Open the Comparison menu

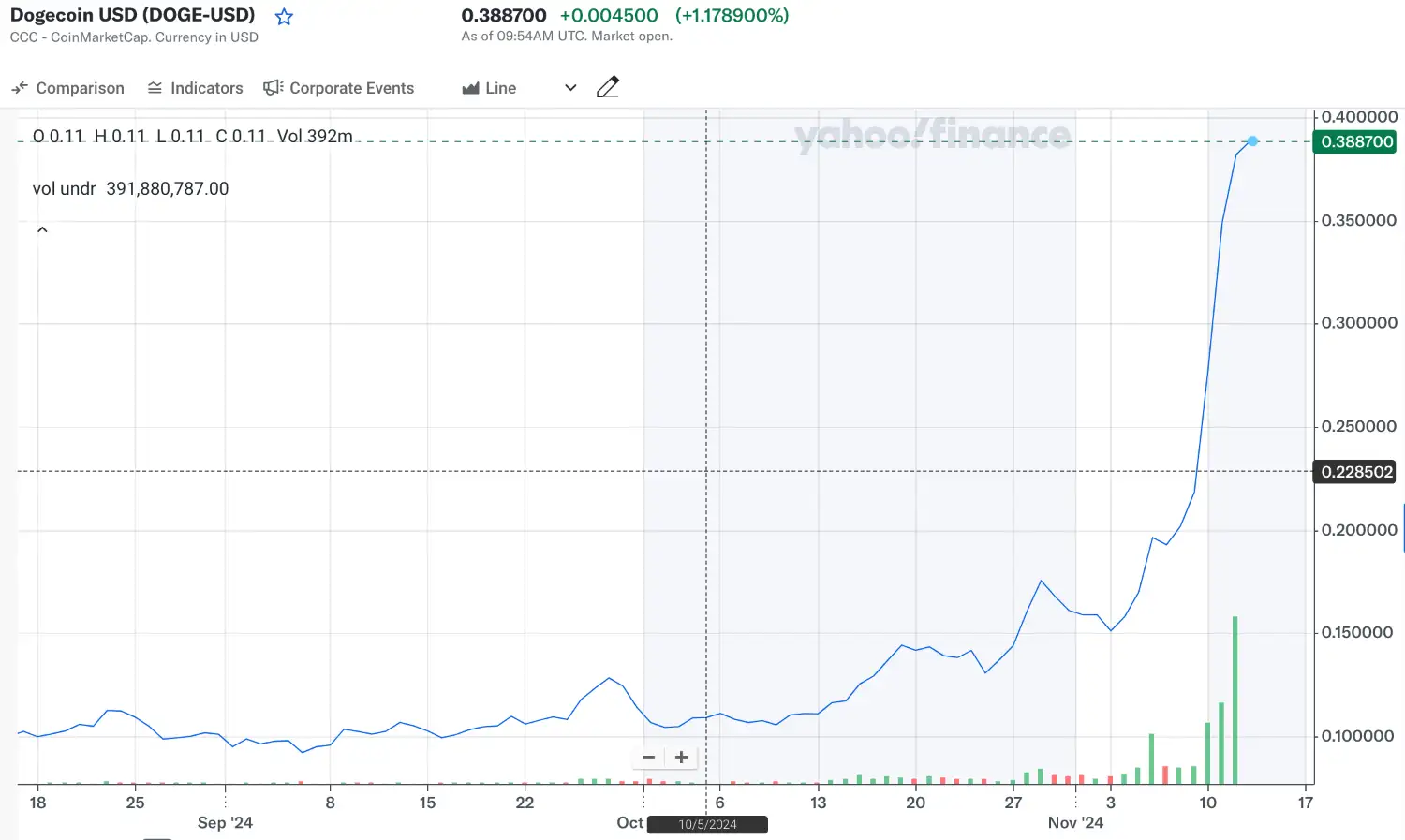[x=67, y=88]
